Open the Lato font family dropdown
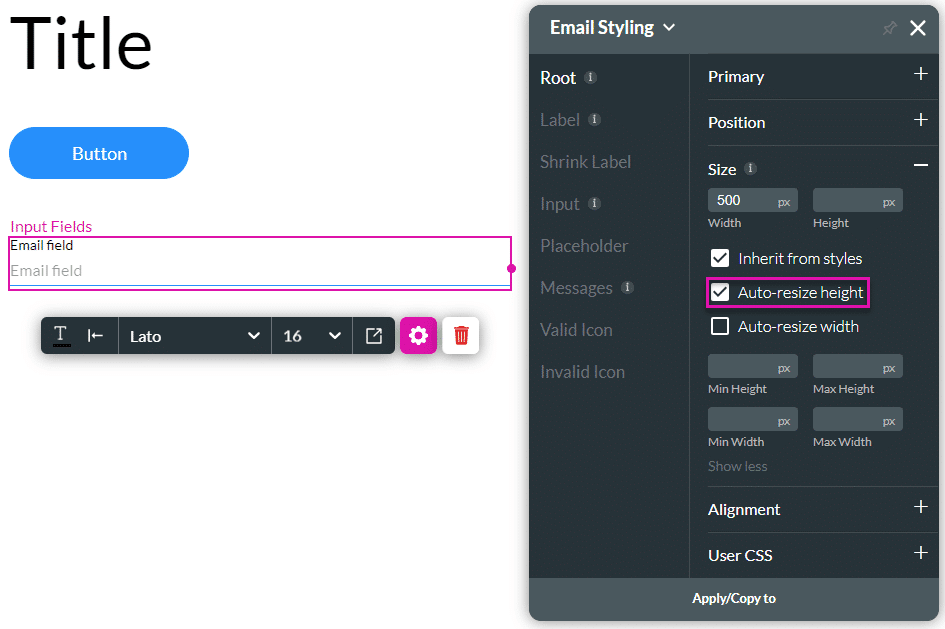Screen dimensions: 945x629 tap(195, 336)
